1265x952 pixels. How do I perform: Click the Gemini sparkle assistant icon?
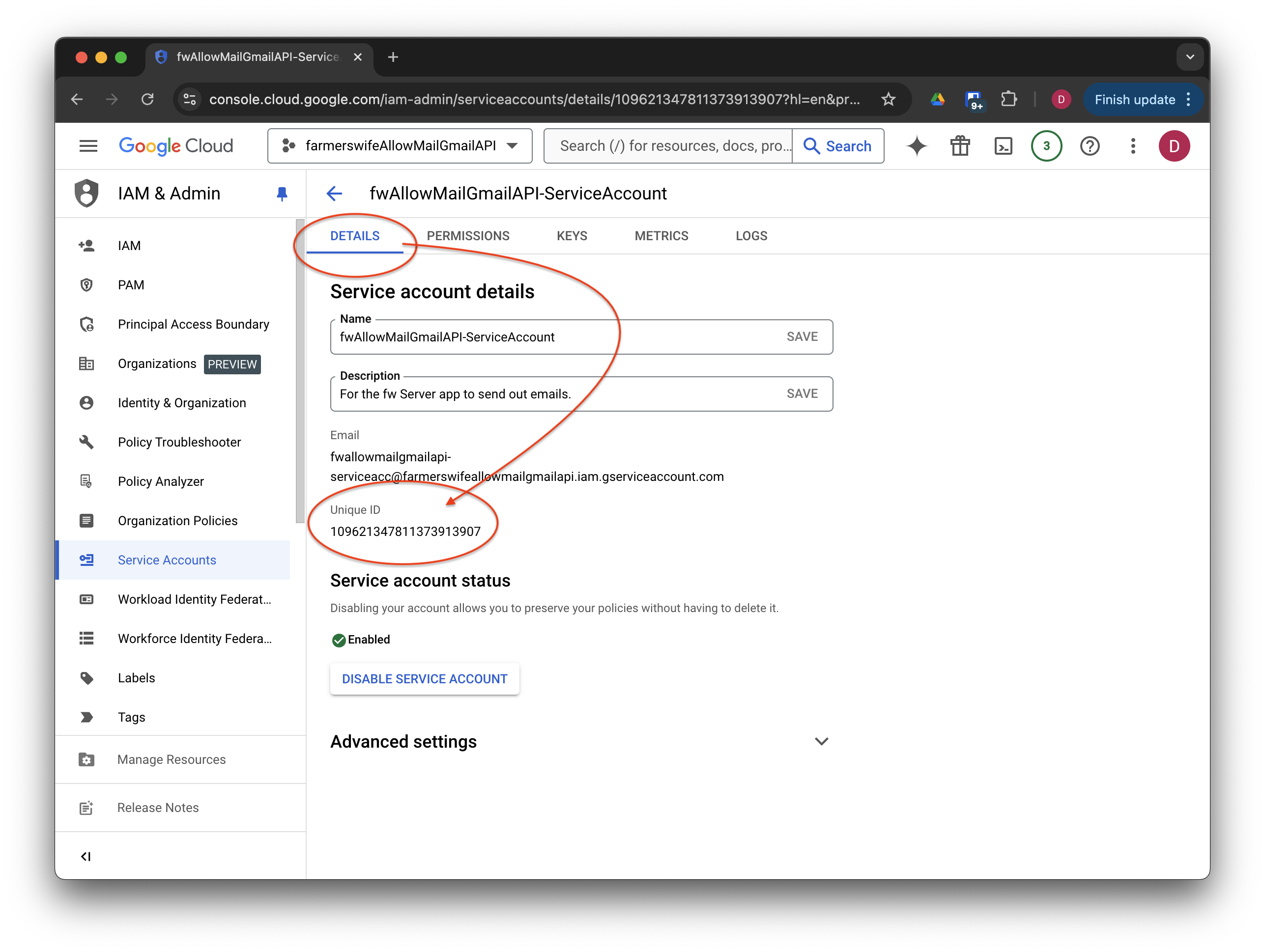click(x=916, y=146)
